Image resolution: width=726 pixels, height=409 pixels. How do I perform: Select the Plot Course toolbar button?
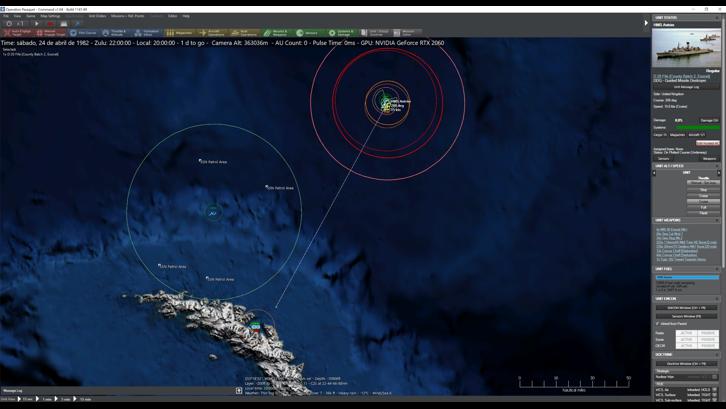[x=84, y=33]
